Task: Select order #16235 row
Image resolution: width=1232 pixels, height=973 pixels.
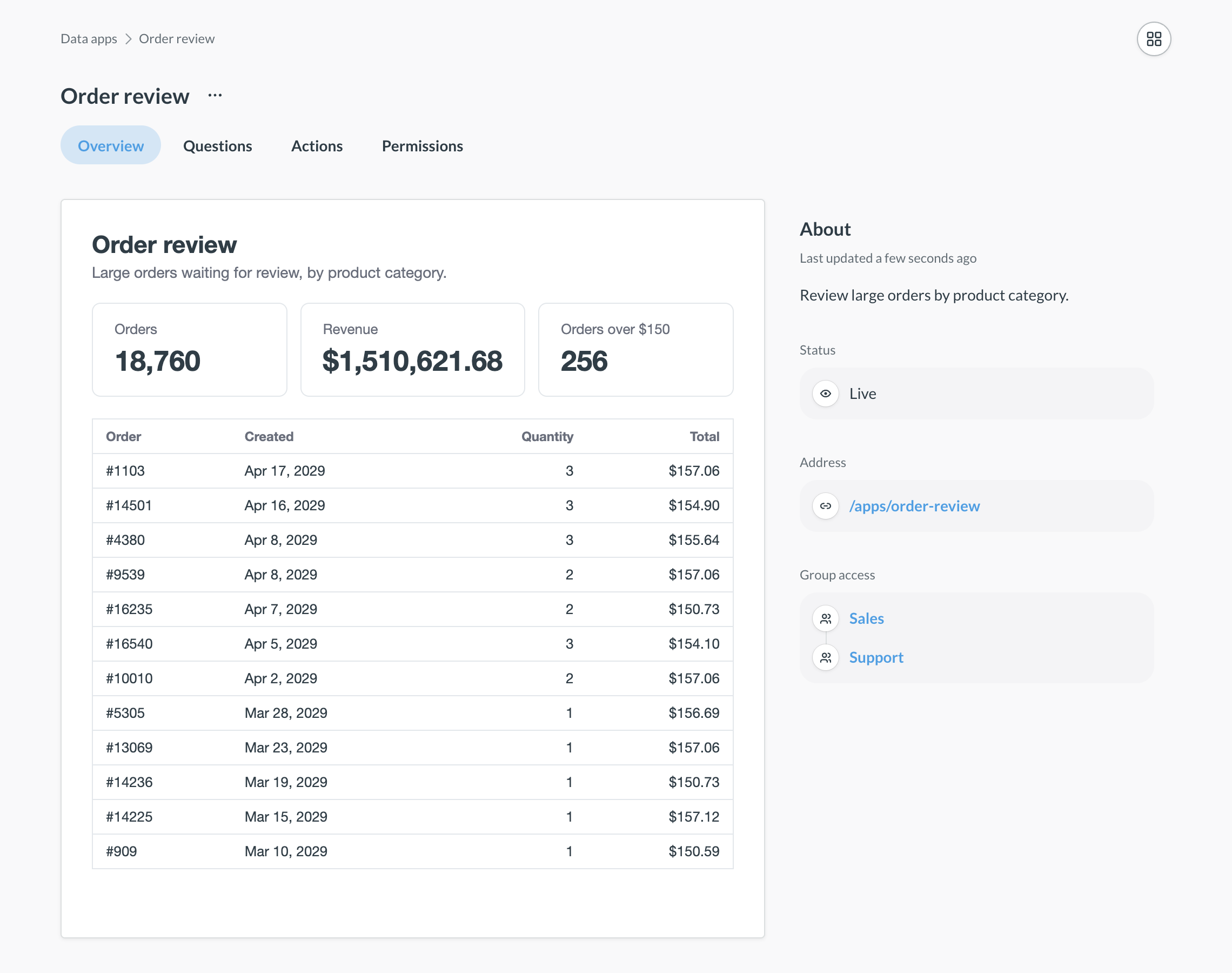Action: (412, 610)
